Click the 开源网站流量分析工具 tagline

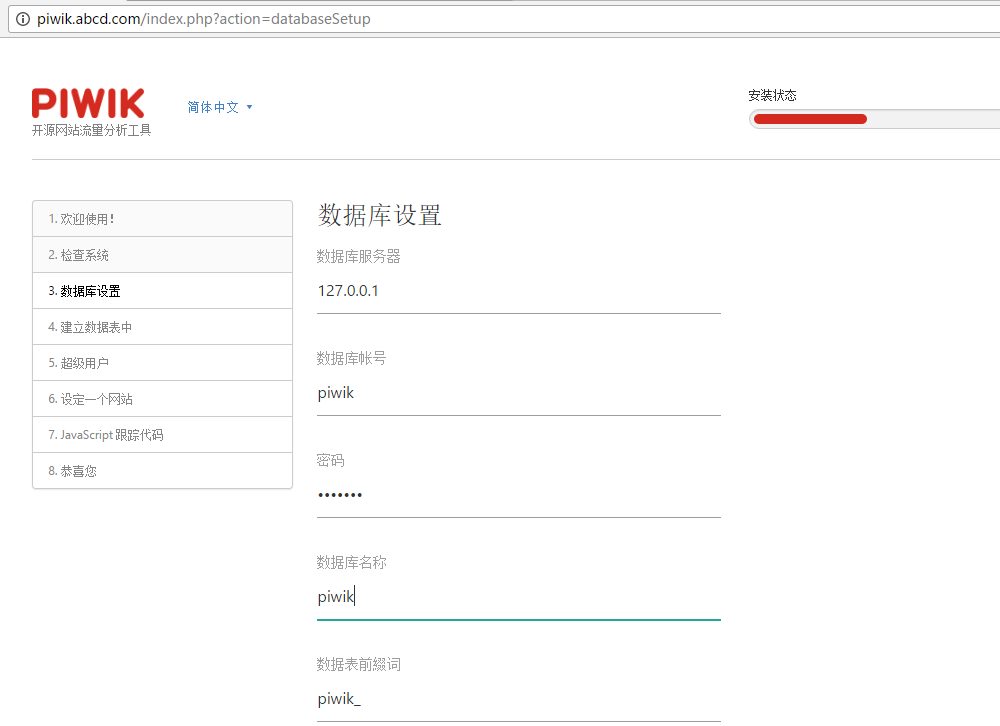pyautogui.click(x=92, y=130)
